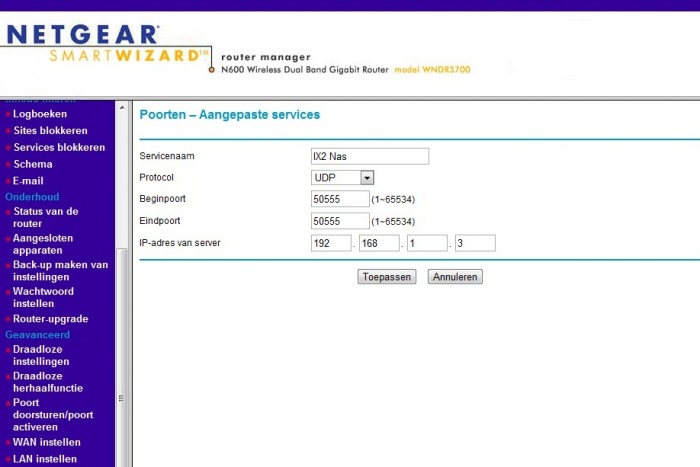Image resolution: width=700 pixels, height=467 pixels.
Task: Click the Beginpoort field
Action: (340, 199)
